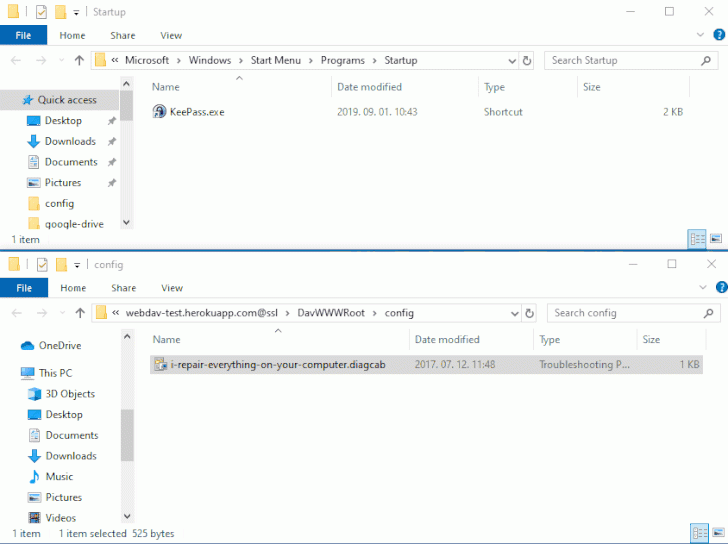
Task: Click Properties quick-access icon in config title bar
Action: click(42, 265)
